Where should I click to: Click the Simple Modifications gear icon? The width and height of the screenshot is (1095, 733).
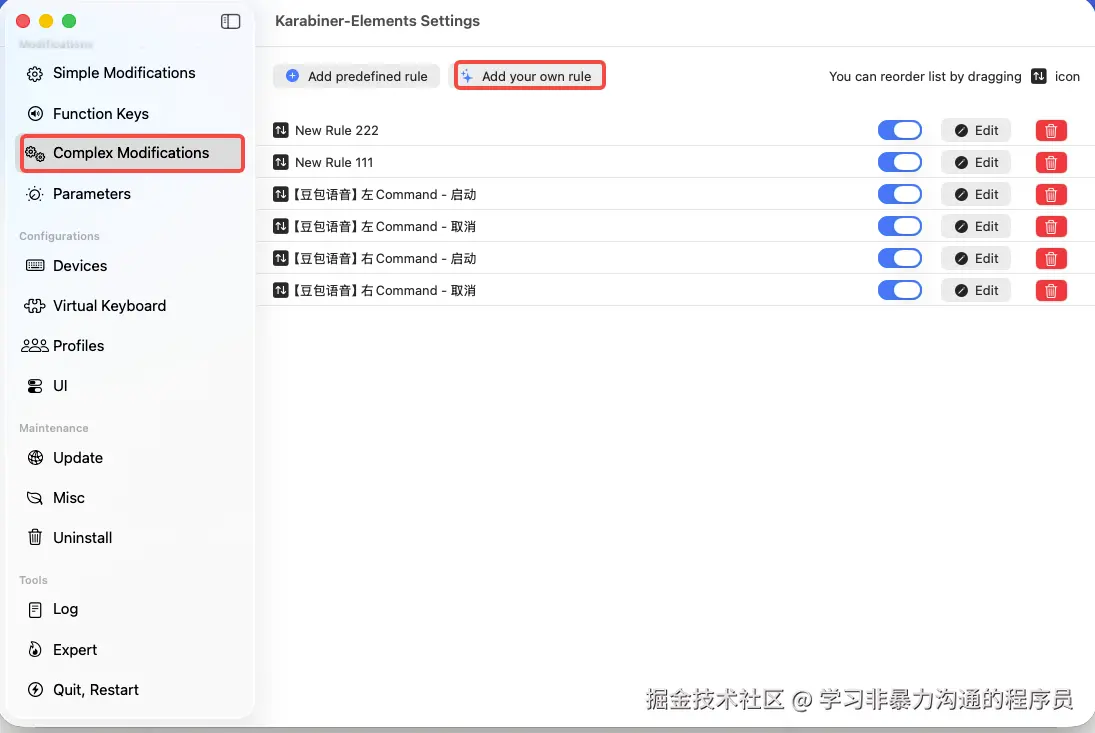(x=35, y=73)
